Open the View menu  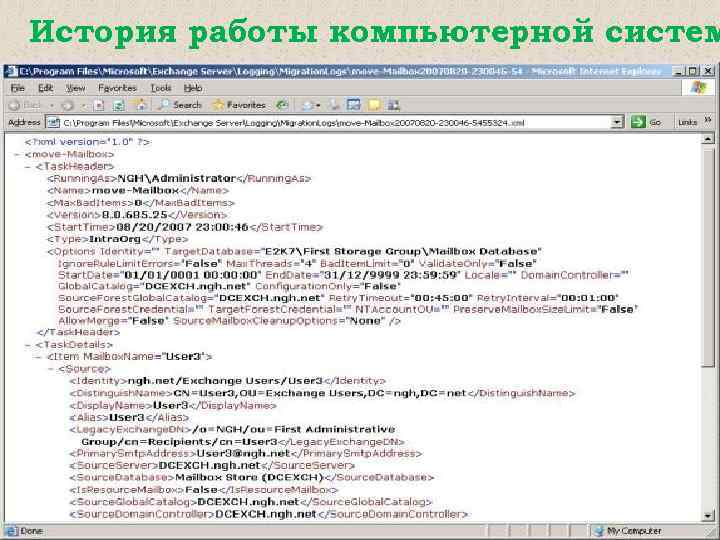75,88
